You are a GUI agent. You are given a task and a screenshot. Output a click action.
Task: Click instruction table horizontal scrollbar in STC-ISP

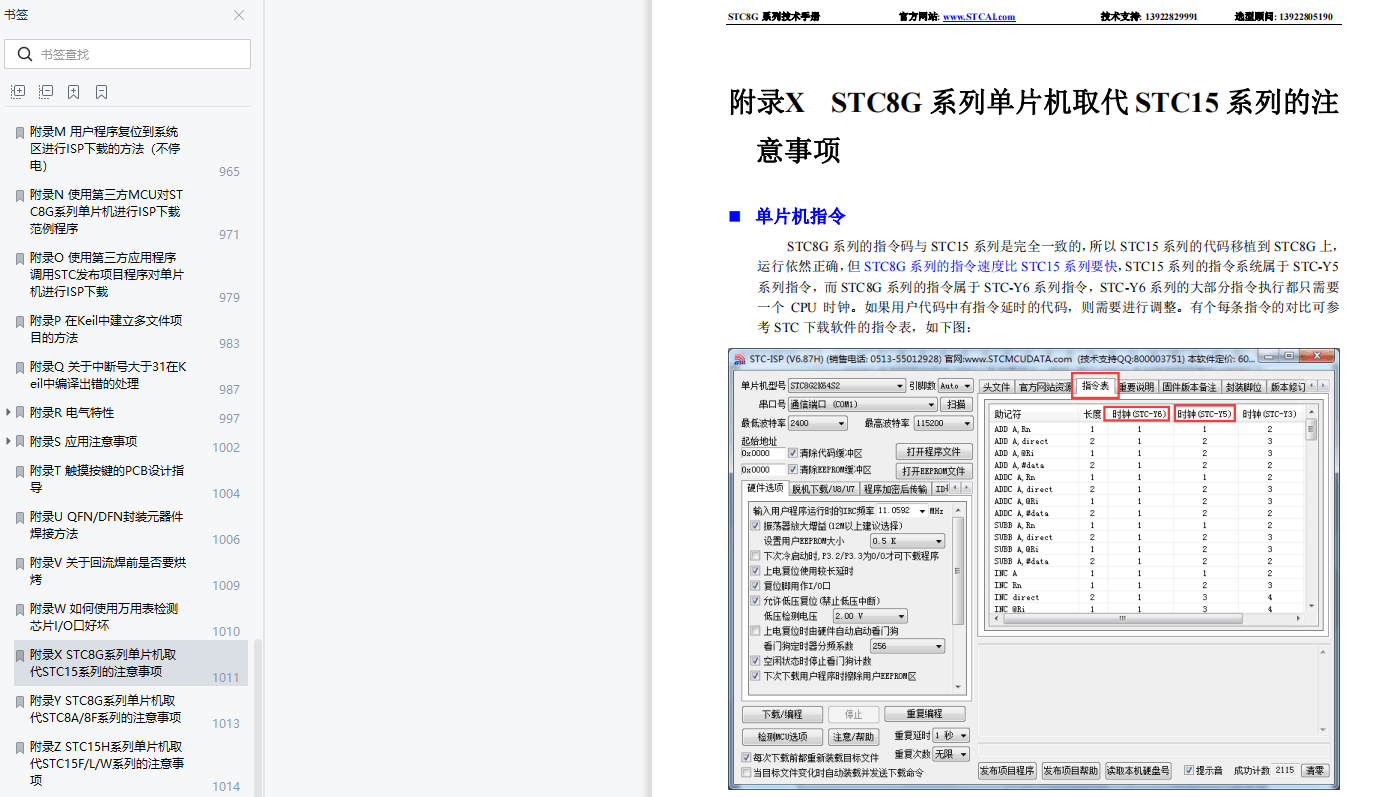1147,618
